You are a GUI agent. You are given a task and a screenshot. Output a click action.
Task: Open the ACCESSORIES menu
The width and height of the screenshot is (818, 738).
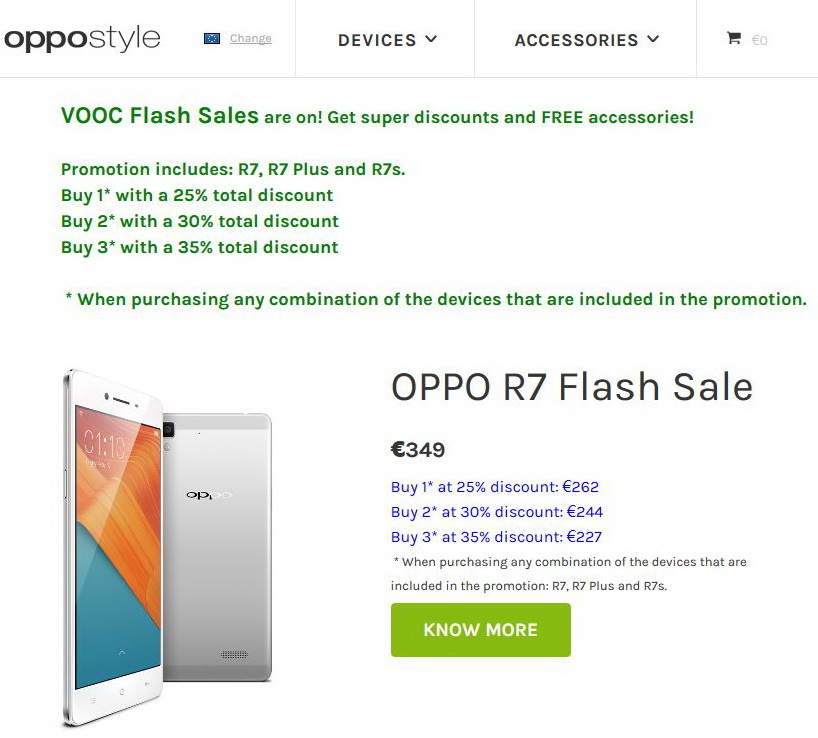(x=576, y=40)
